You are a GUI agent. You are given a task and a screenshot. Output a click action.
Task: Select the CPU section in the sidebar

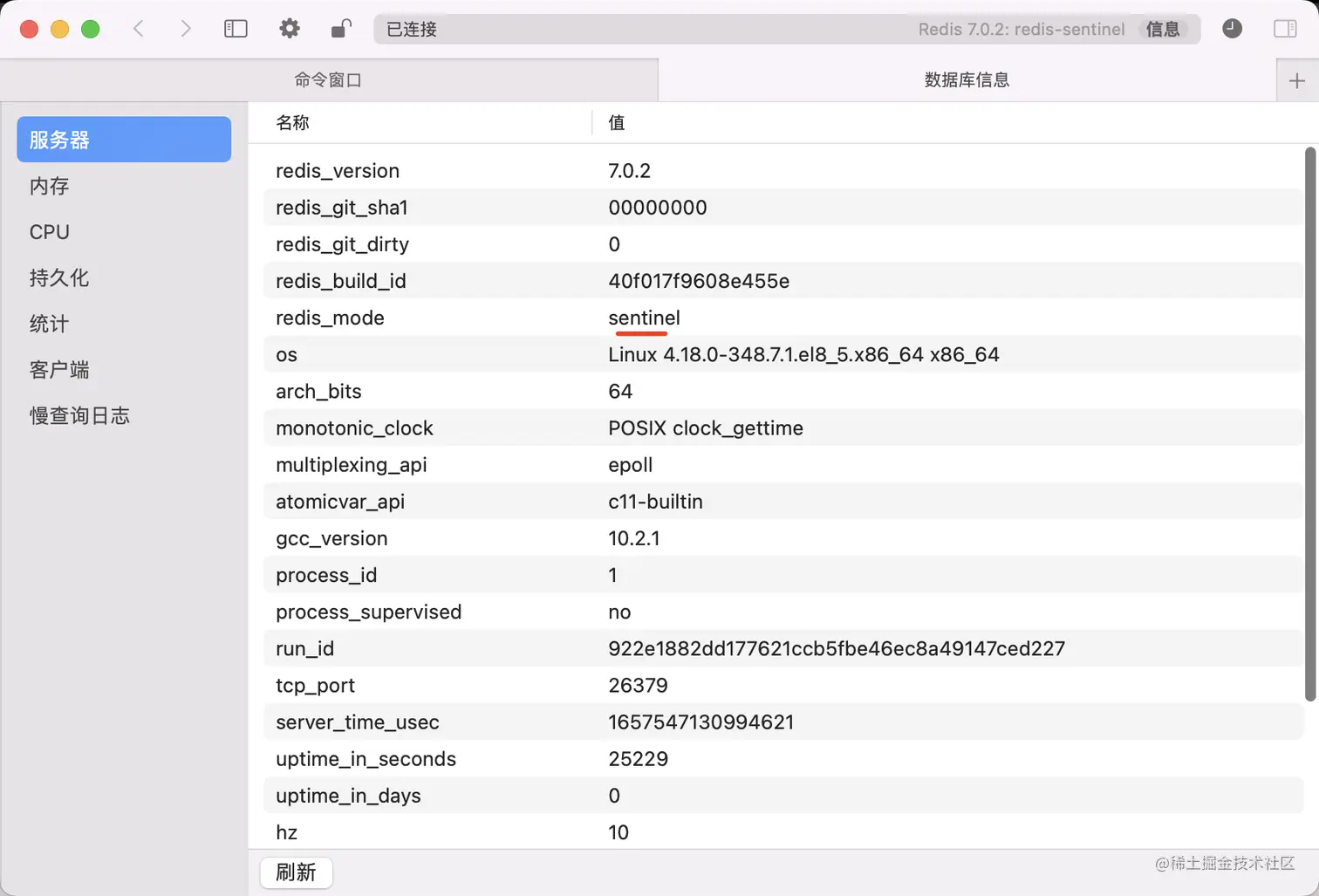pyautogui.click(x=49, y=231)
